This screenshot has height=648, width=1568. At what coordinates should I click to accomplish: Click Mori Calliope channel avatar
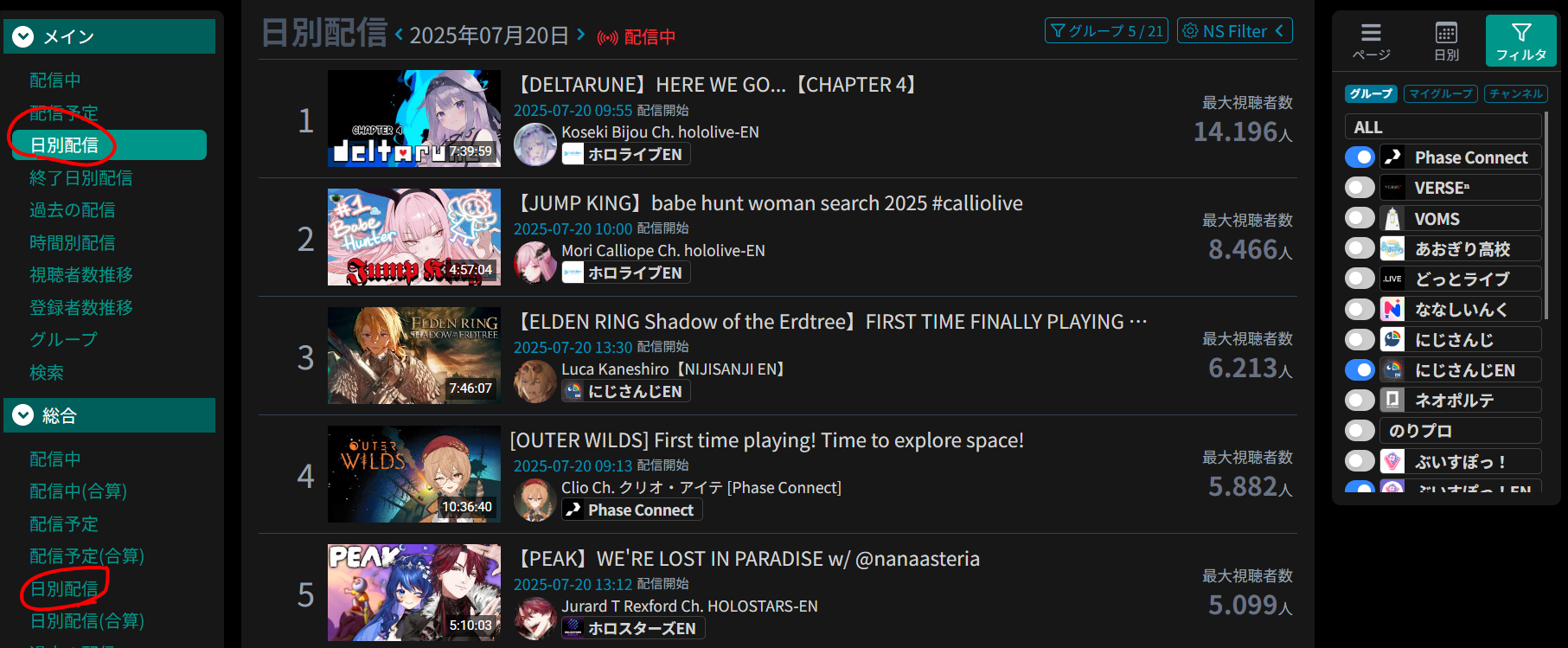[x=534, y=262]
